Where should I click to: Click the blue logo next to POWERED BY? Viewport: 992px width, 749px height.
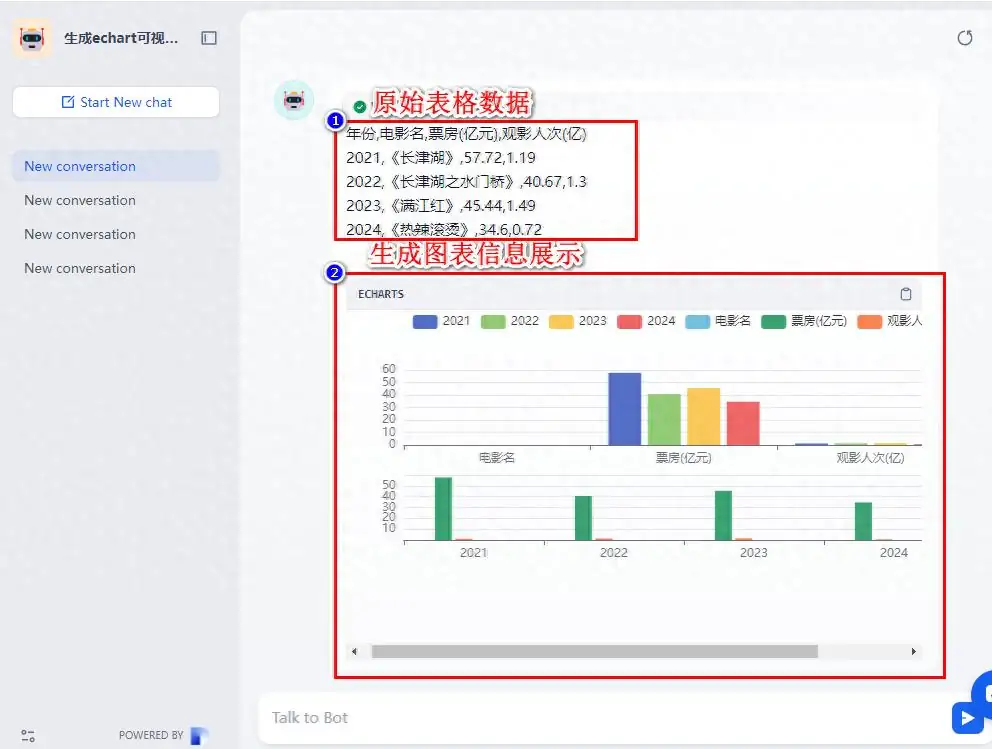(198, 734)
